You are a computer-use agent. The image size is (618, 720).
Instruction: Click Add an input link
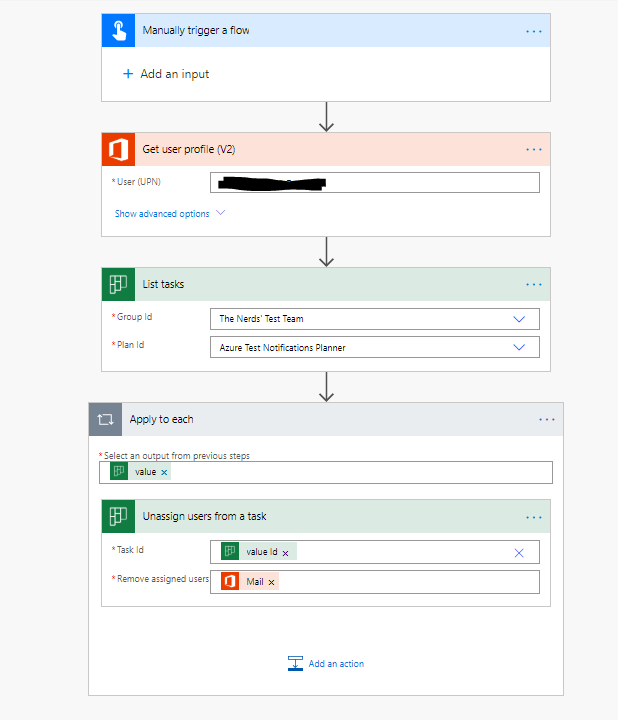[174, 74]
